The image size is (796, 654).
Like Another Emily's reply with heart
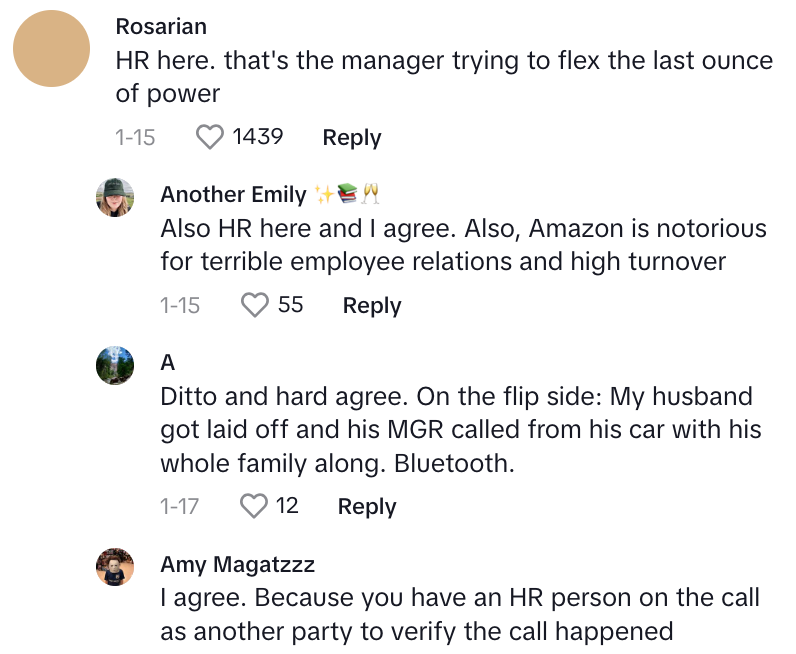pos(254,305)
